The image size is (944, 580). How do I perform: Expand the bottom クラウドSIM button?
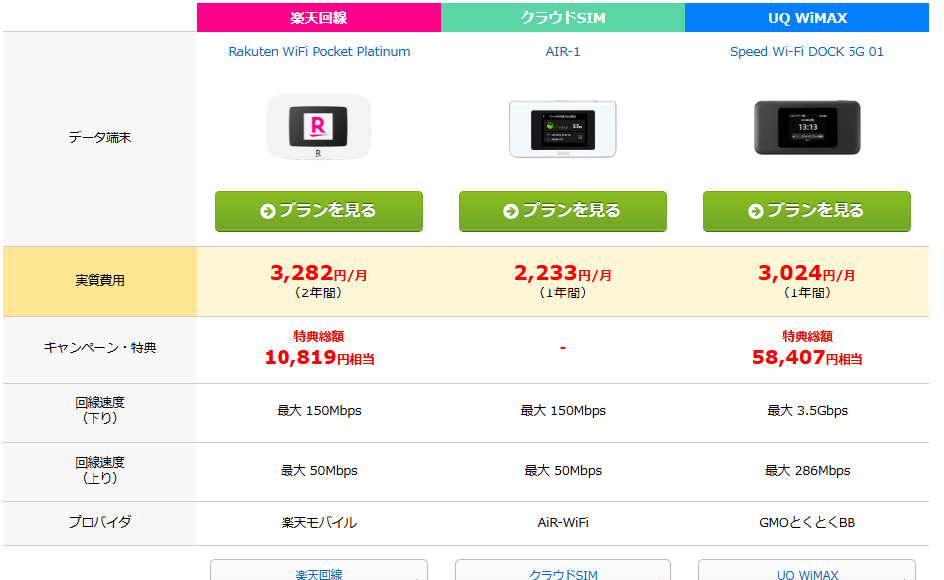pyautogui.click(x=563, y=573)
